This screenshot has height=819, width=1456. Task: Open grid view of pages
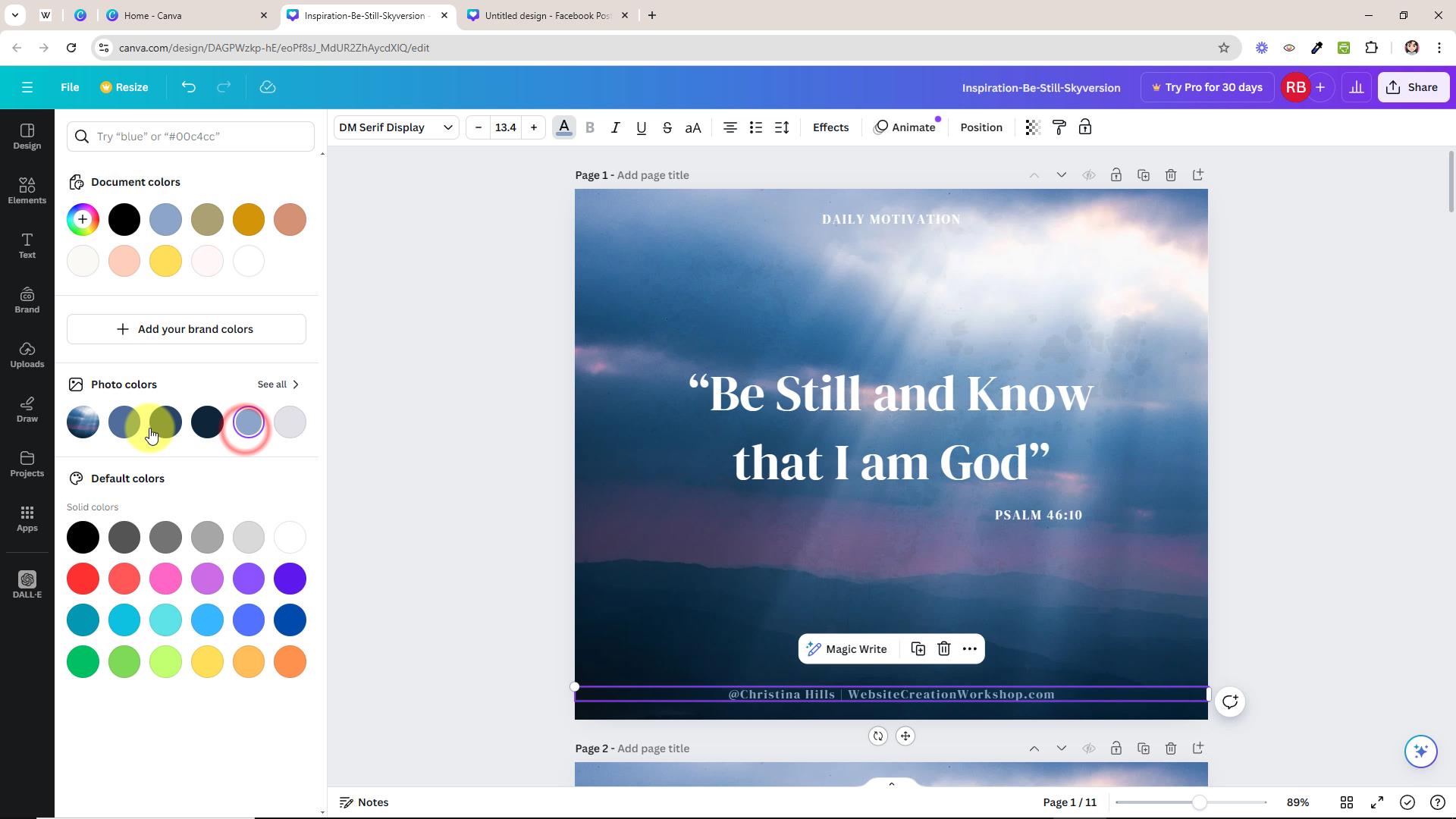(1347, 802)
